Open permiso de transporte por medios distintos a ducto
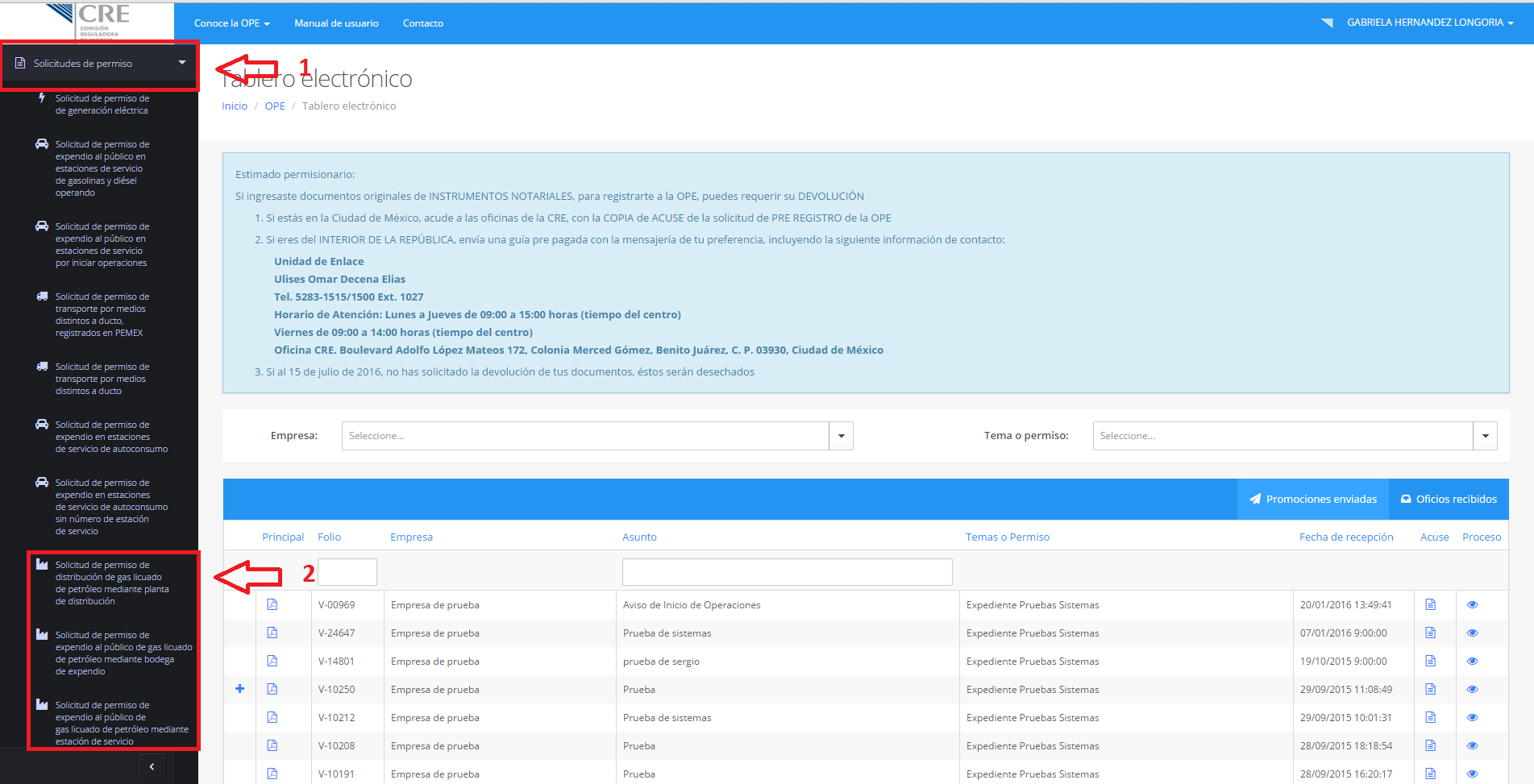1534x784 pixels. [x=102, y=379]
